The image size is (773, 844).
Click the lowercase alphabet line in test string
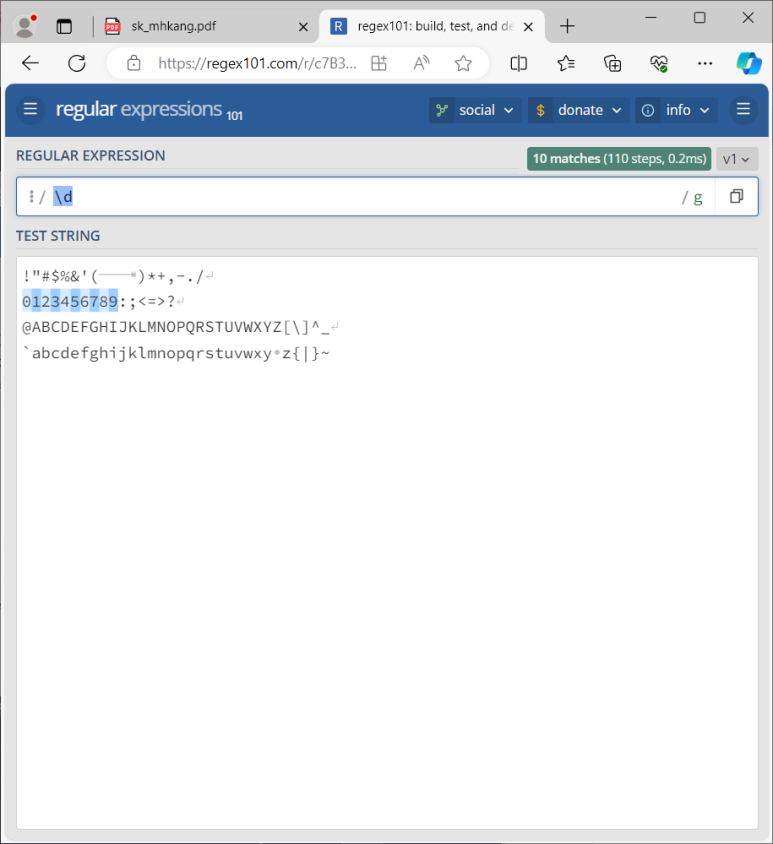[175, 353]
